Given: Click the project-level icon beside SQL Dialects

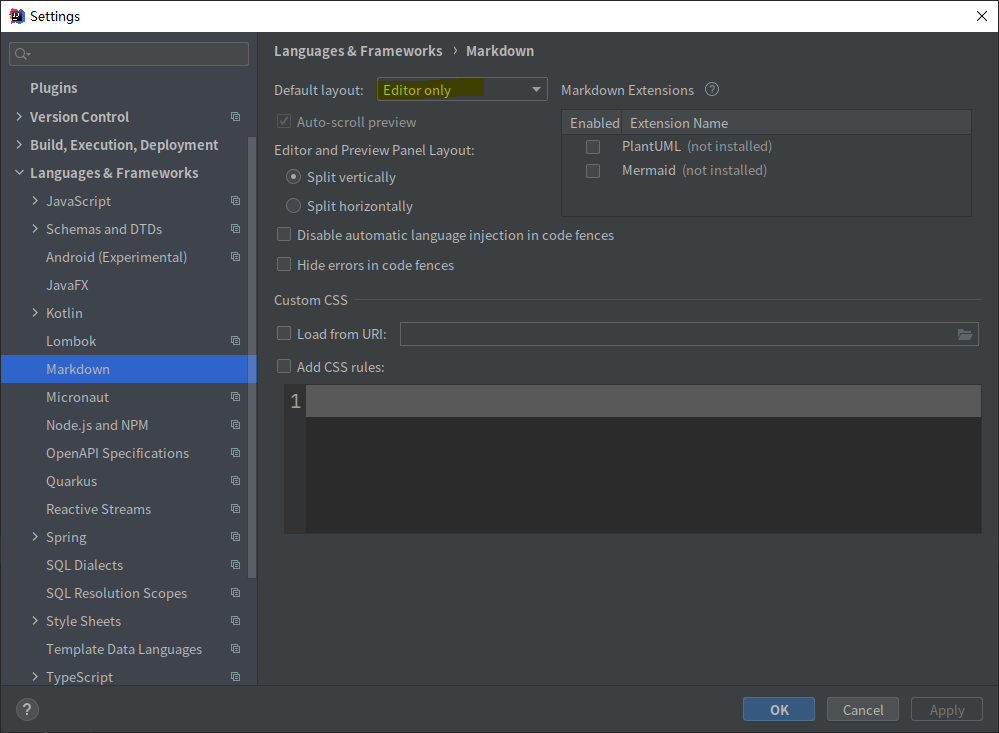Looking at the screenshot, I should (235, 565).
